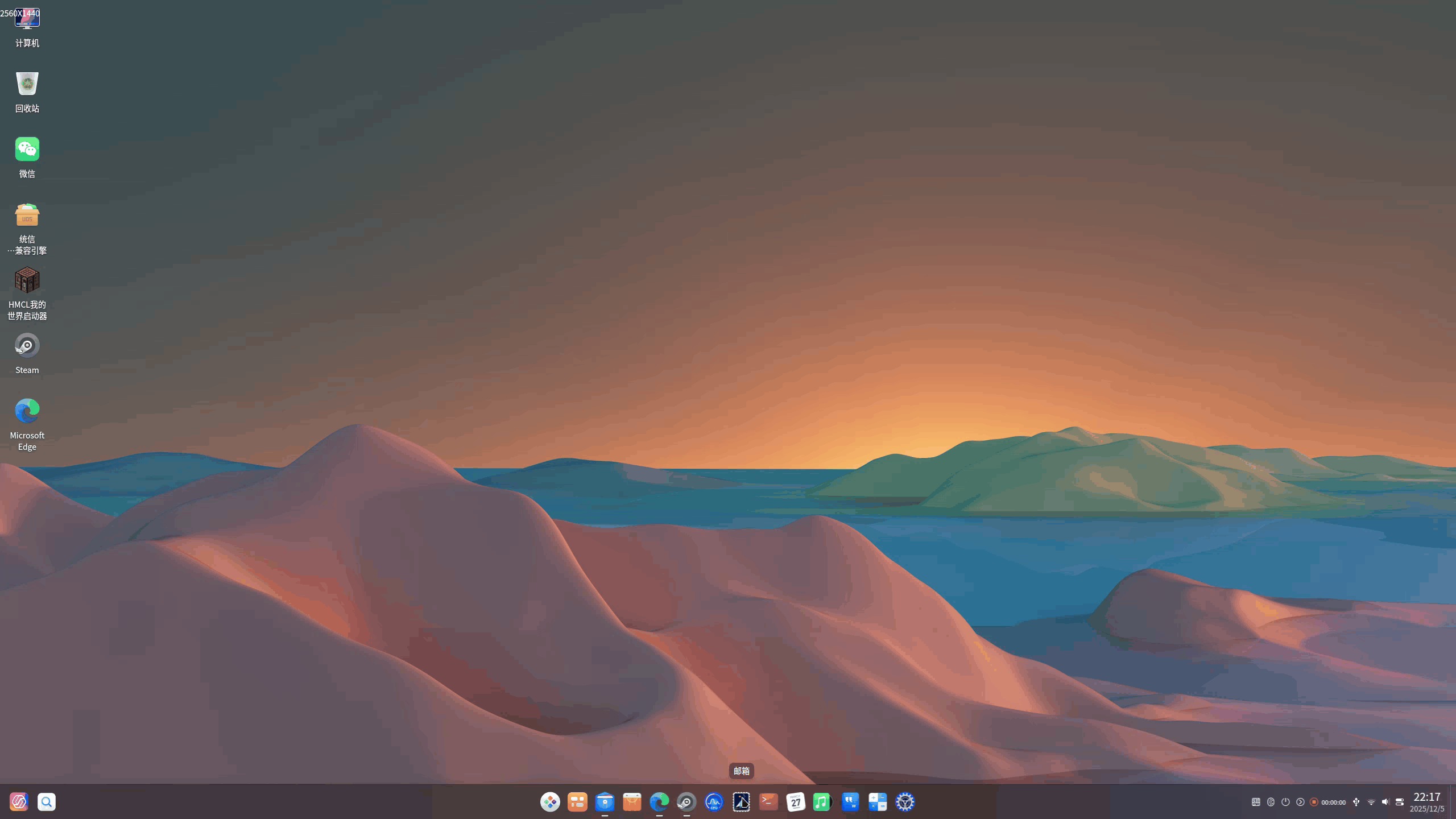Expand the tray with the arrow-in-circle icon
The width and height of the screenshot is (1456, 819).
1300,802
